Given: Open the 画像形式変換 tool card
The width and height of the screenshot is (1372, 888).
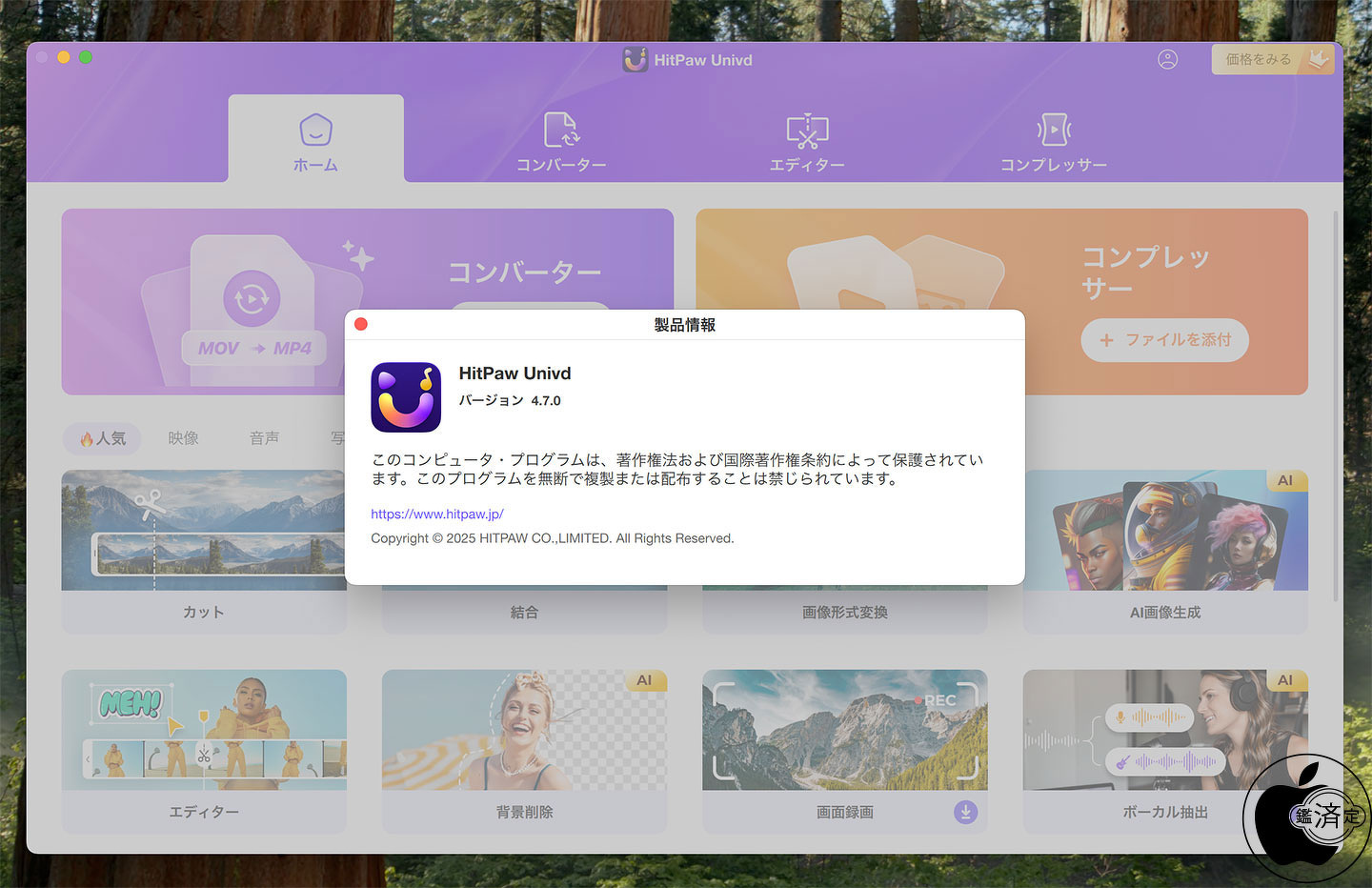Looking at the screenshot, I should coord(845,612).
